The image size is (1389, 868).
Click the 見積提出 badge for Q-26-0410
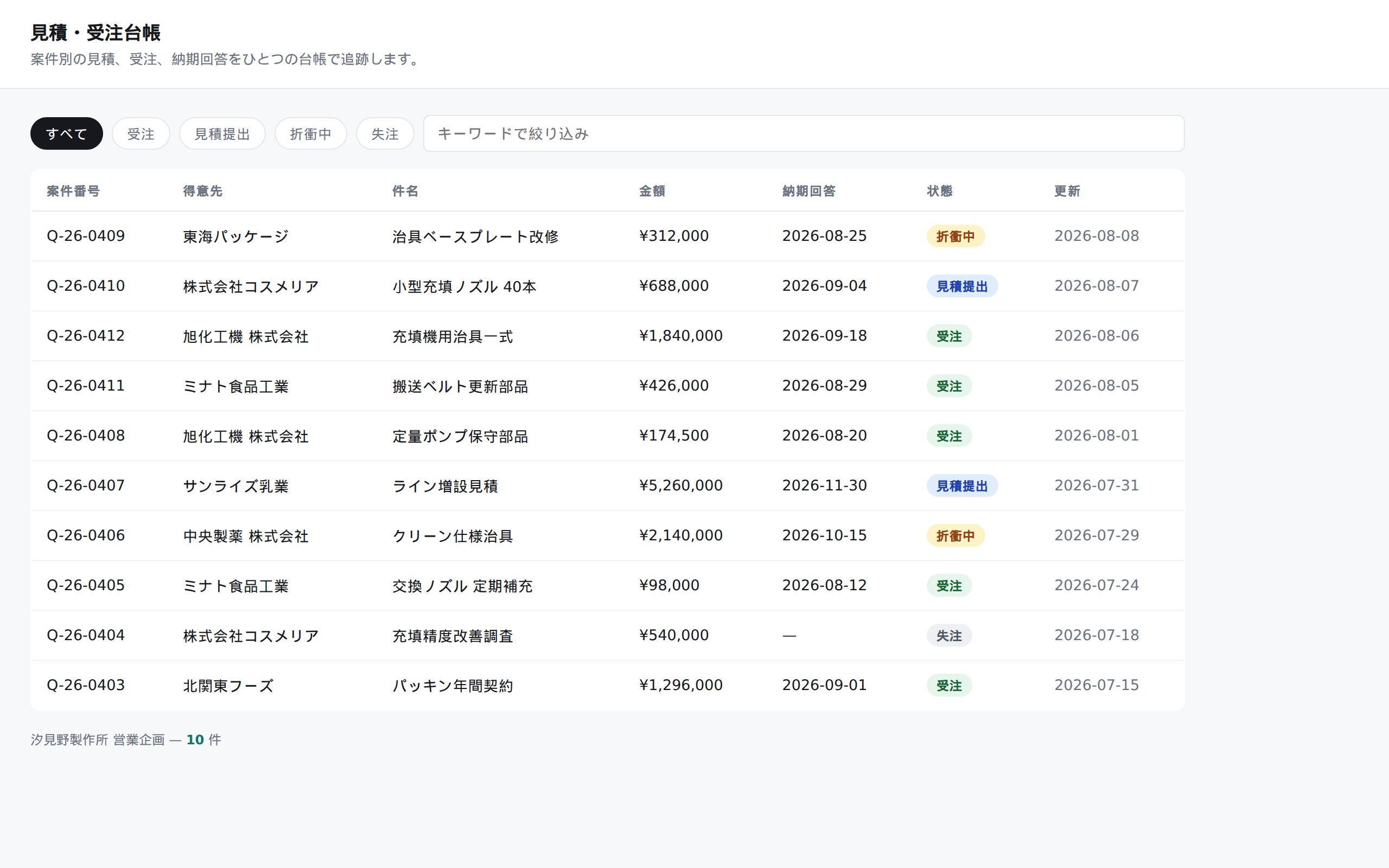click(962, 286)
